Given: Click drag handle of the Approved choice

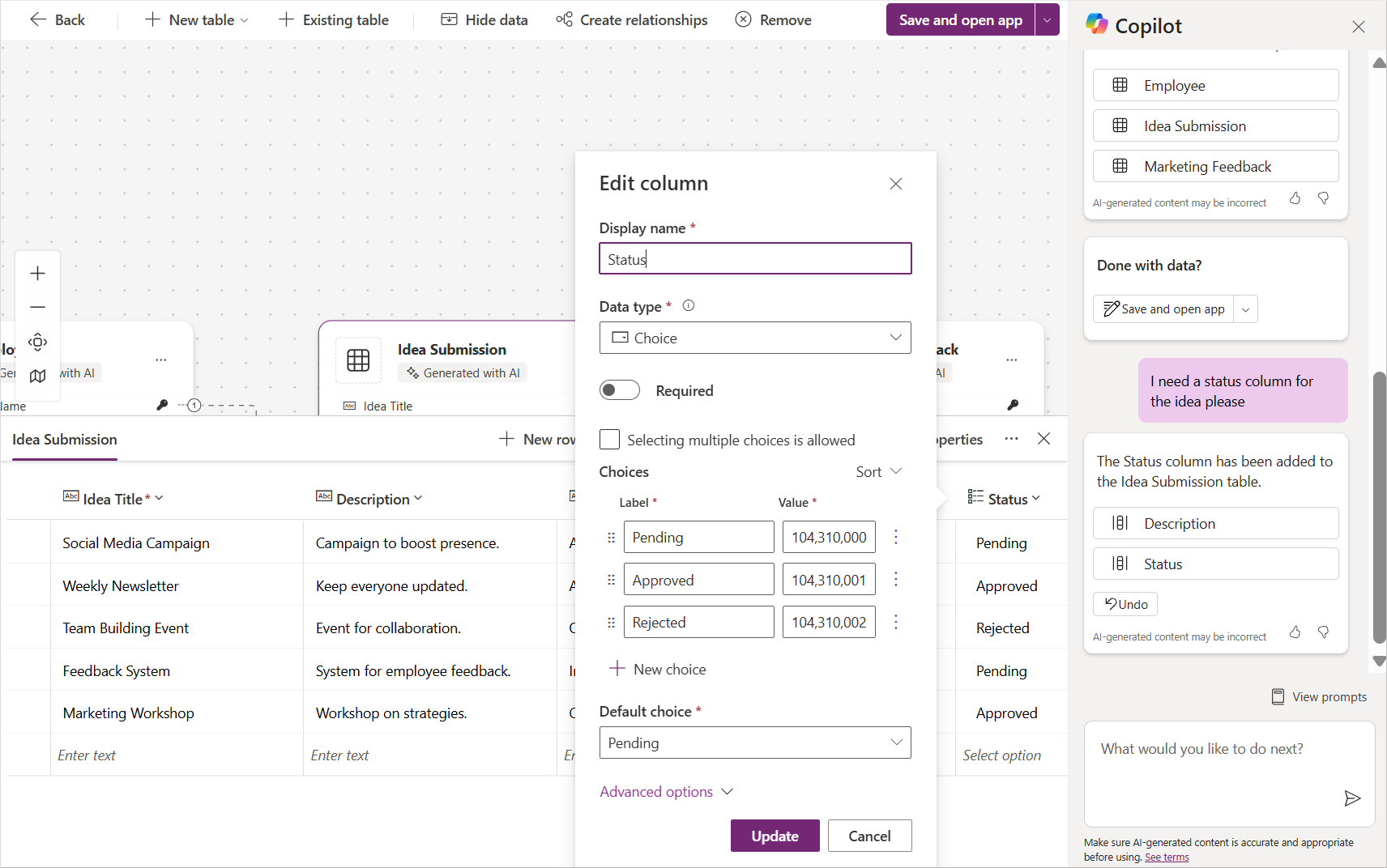Looking at the screenshot, I should tap(611, 580).
